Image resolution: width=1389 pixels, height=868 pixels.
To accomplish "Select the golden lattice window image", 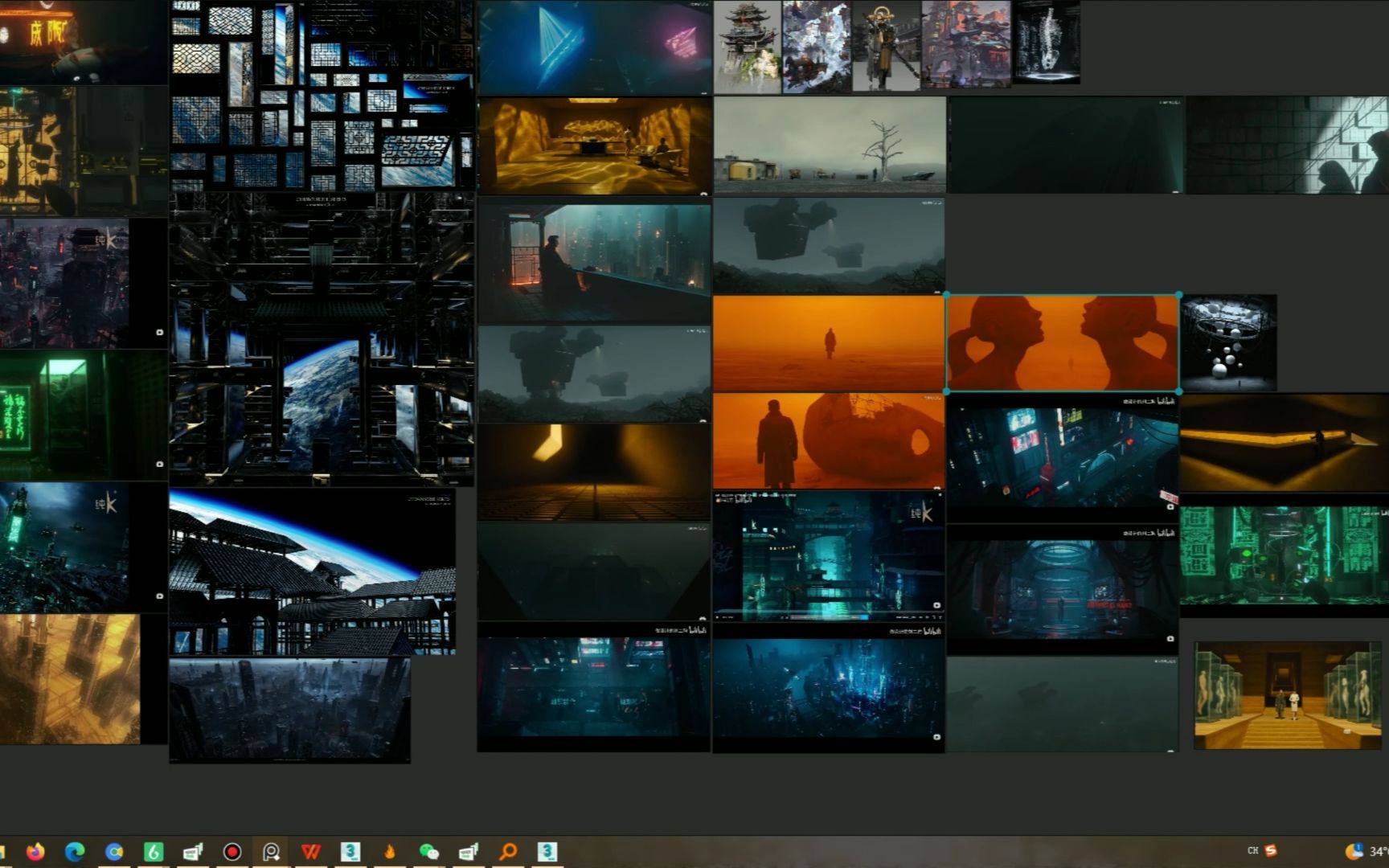I will coord(84,151).
